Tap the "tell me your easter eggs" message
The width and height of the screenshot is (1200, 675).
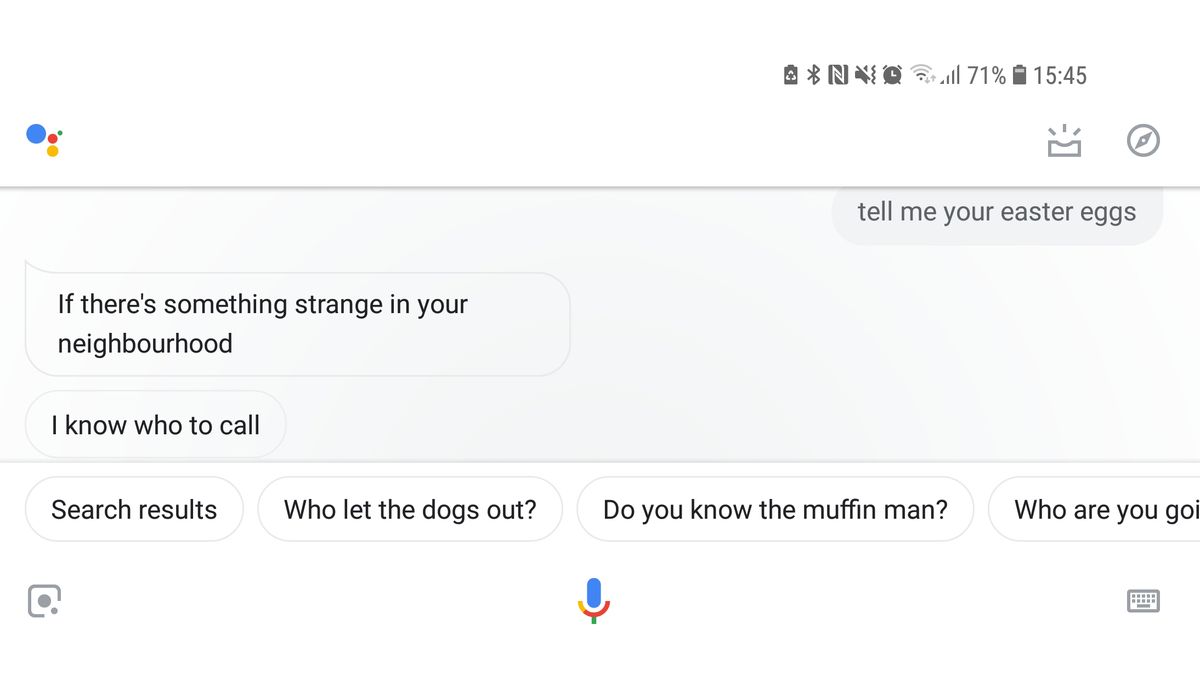(x=996, y=212)
